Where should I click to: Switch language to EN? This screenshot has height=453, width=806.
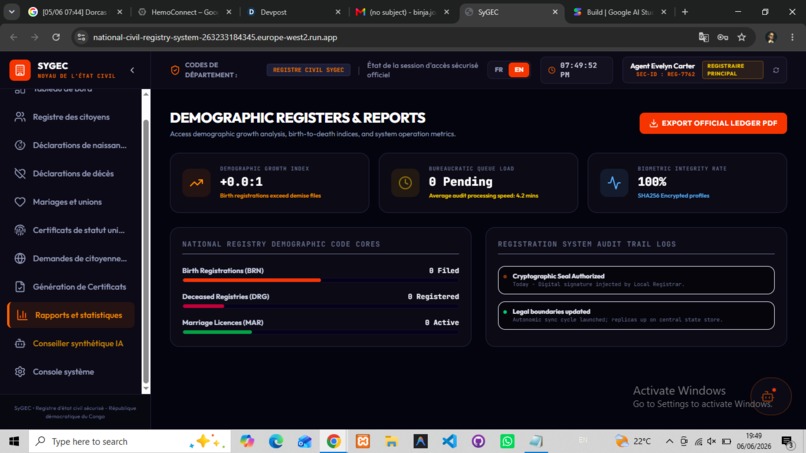[x=519, y=69]
